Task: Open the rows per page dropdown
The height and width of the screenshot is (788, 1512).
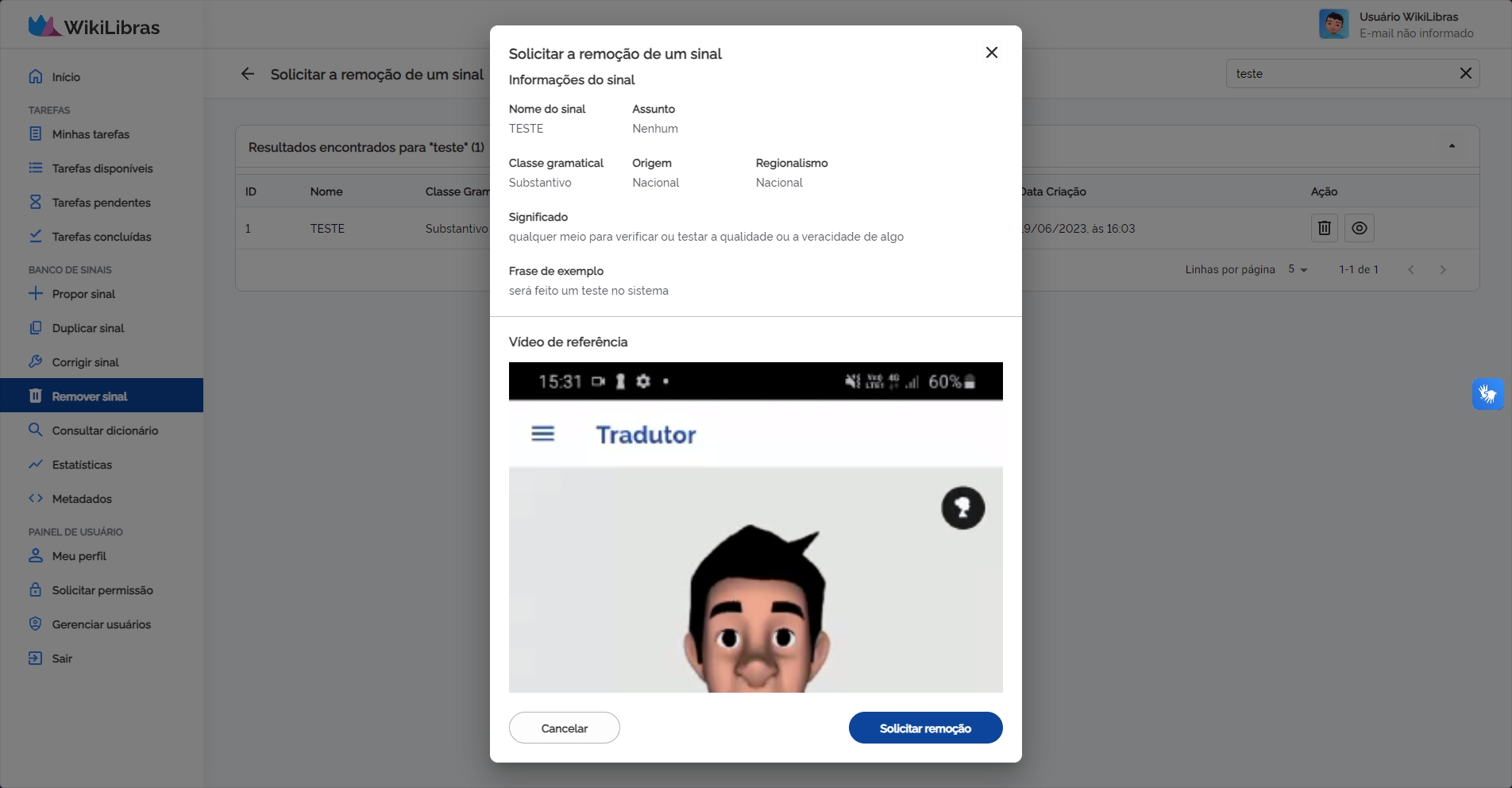Action: [1298, 269]
